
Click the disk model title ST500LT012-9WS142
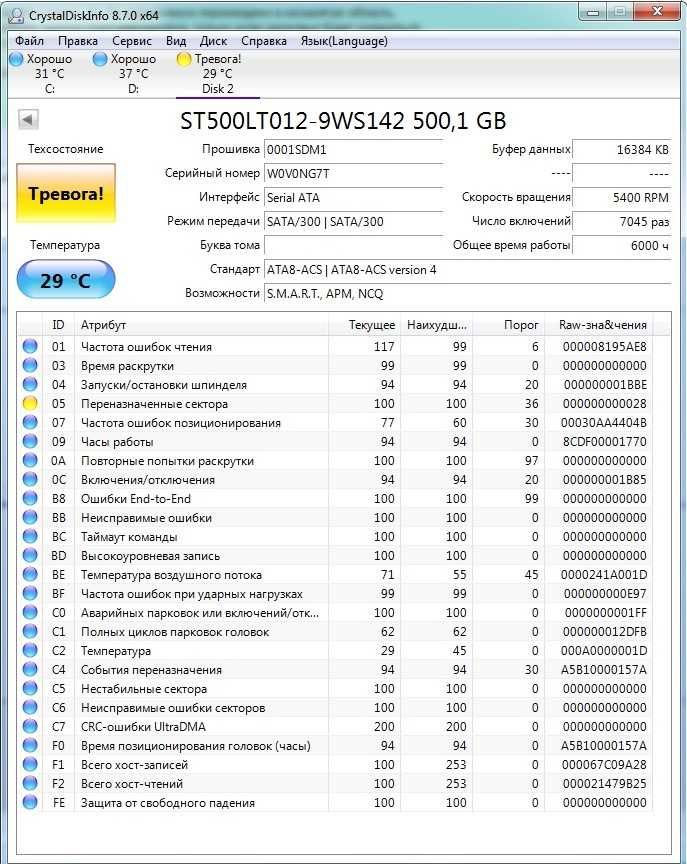(x=292, y=121)
